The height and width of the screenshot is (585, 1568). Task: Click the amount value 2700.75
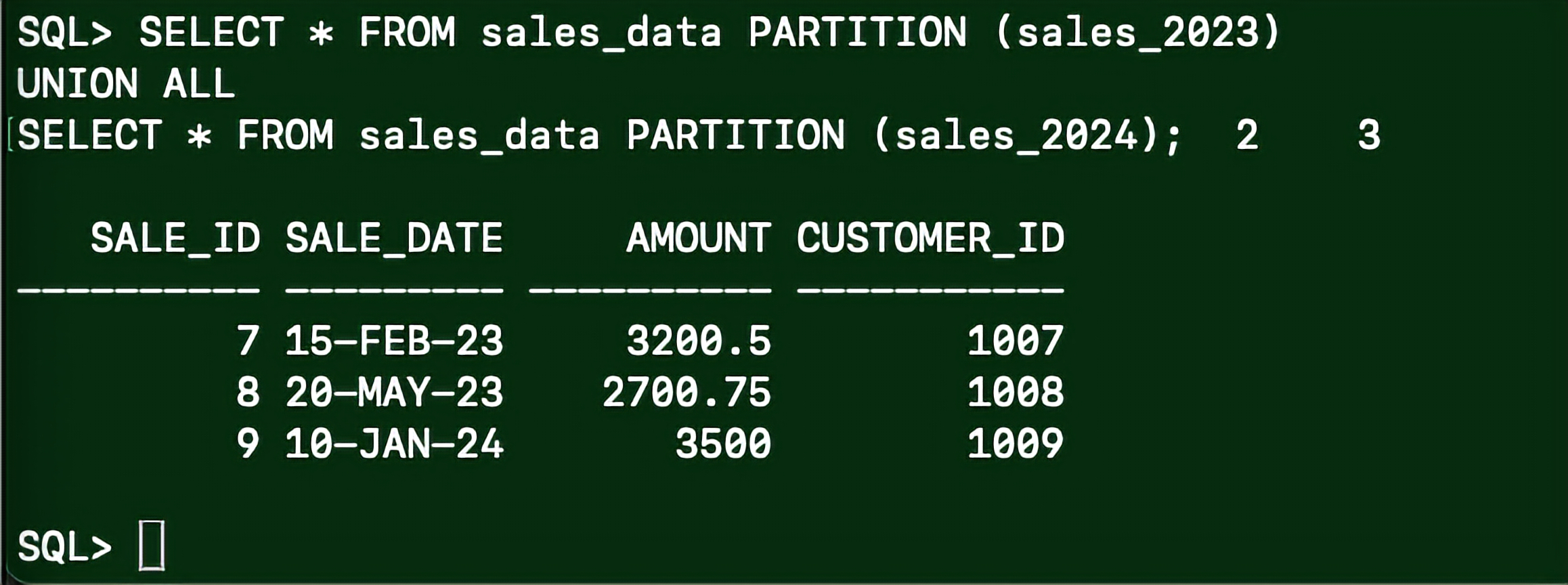tap(687, 392)
